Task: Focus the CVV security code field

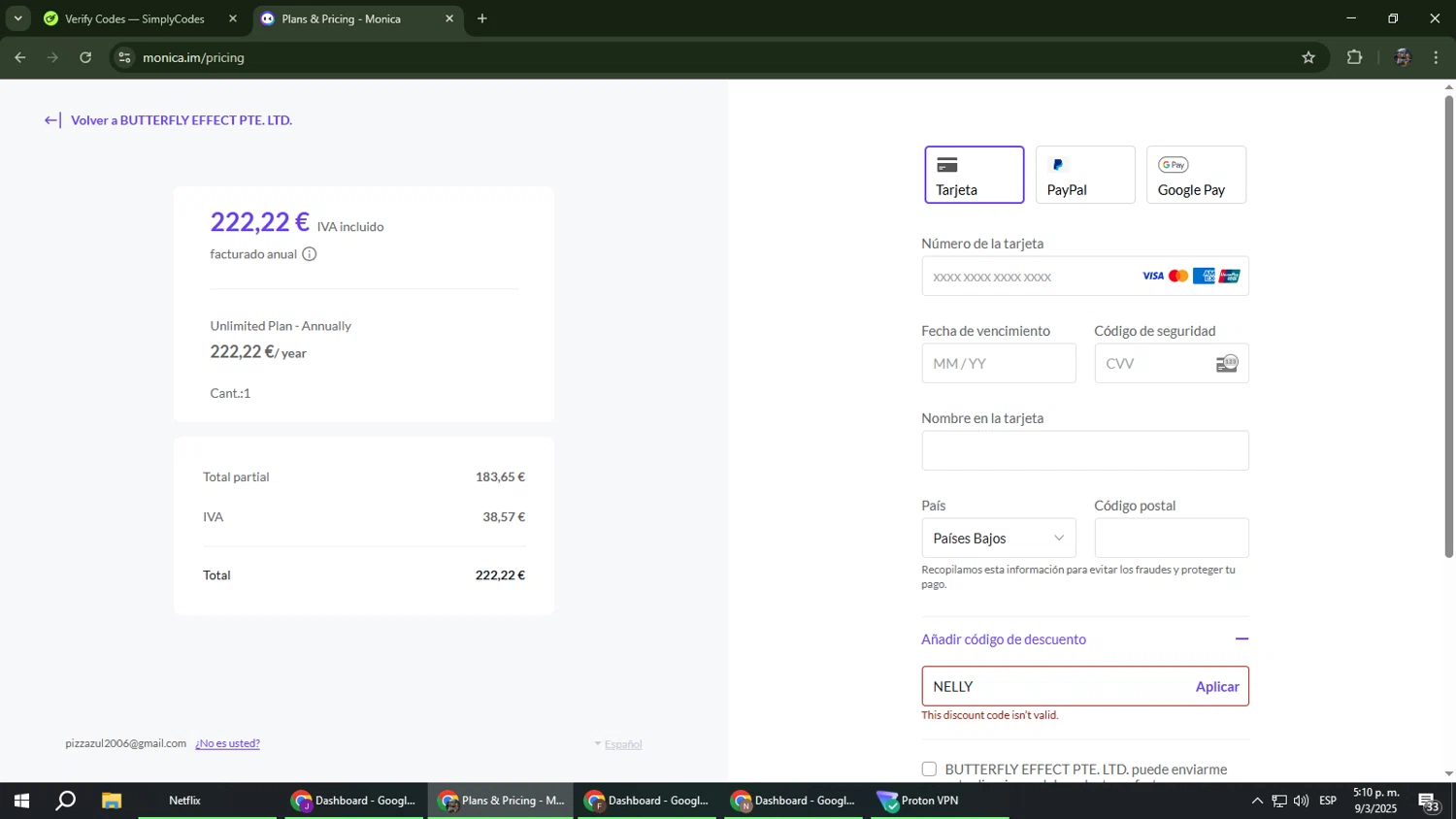Action: 1172,364
